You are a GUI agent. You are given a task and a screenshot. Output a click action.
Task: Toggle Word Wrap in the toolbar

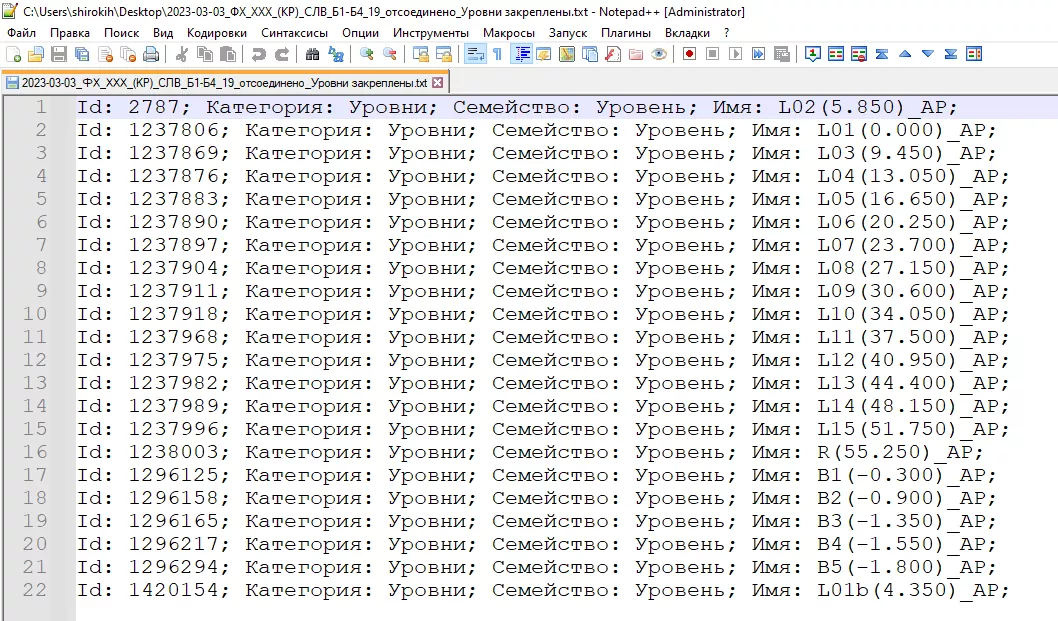pyautogui.click(x=475, y=54)
